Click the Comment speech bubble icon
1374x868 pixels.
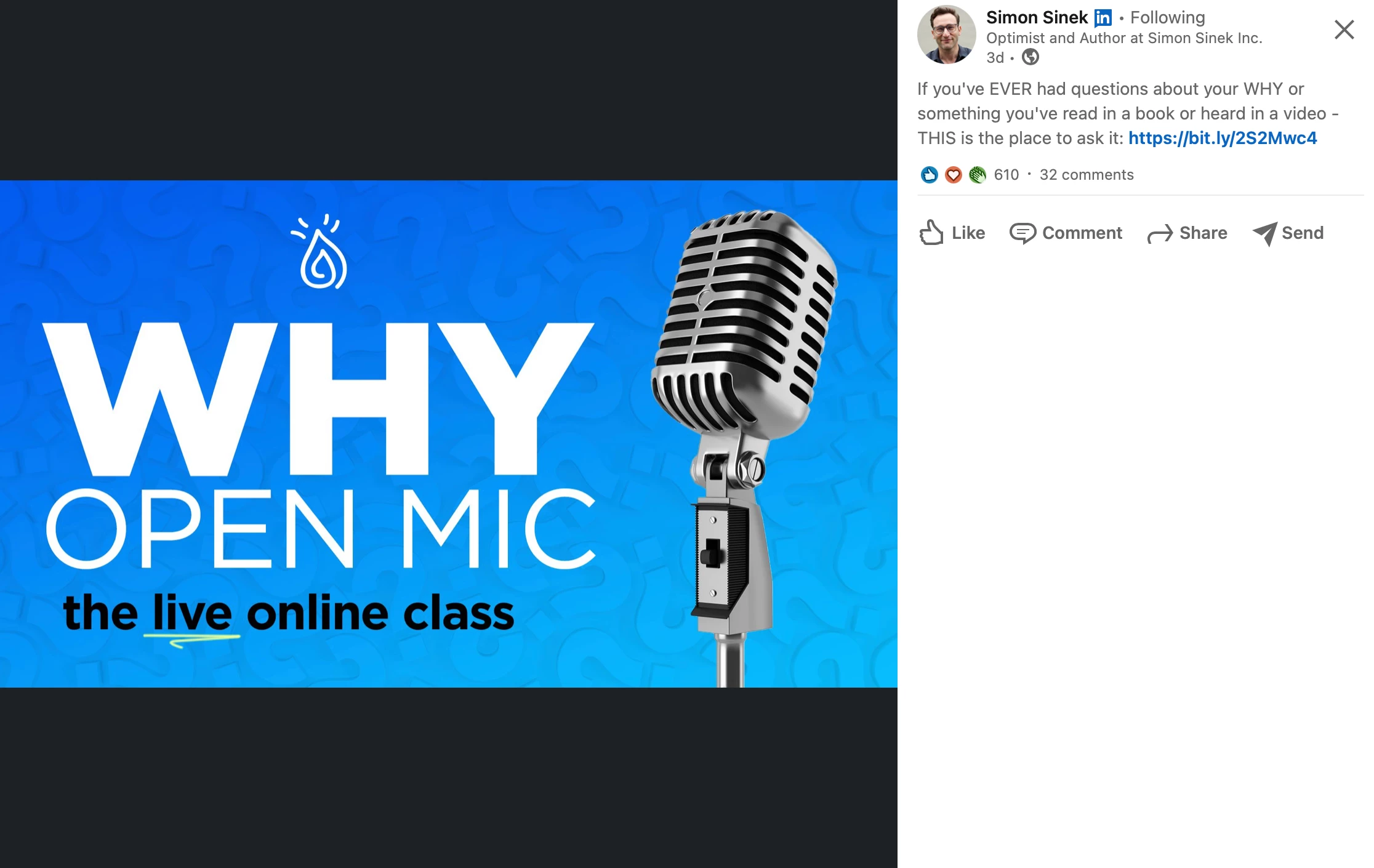(x=1022, y=233)
